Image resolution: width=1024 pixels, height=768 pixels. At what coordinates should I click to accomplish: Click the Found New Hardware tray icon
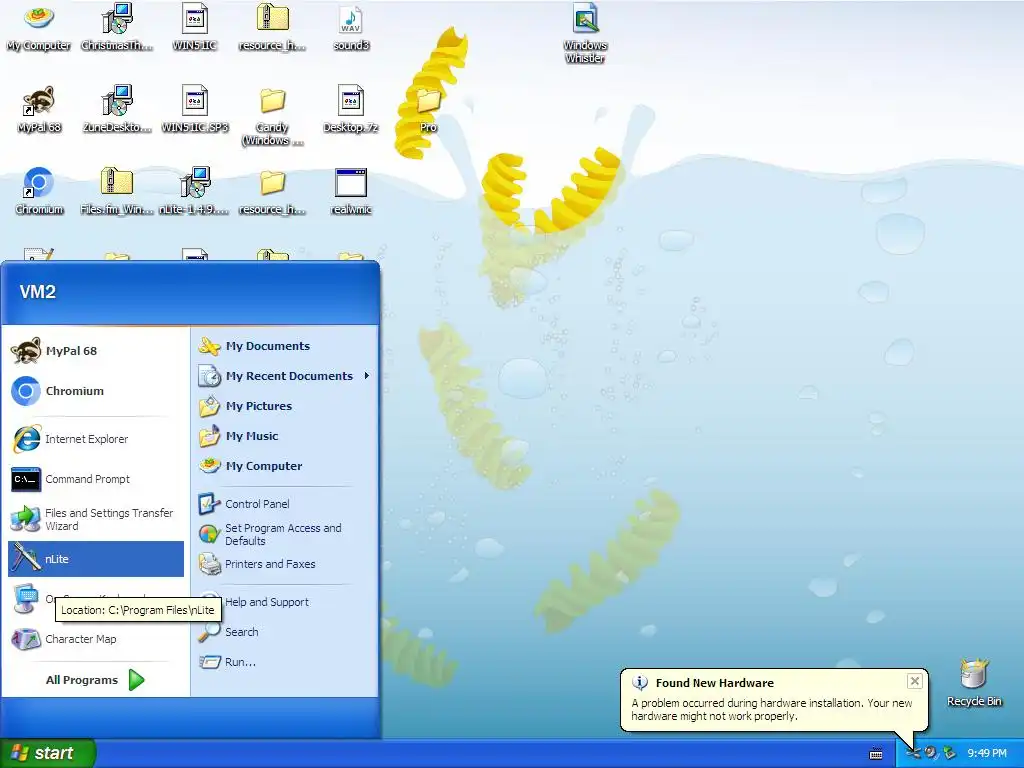[x=913, y=753]
